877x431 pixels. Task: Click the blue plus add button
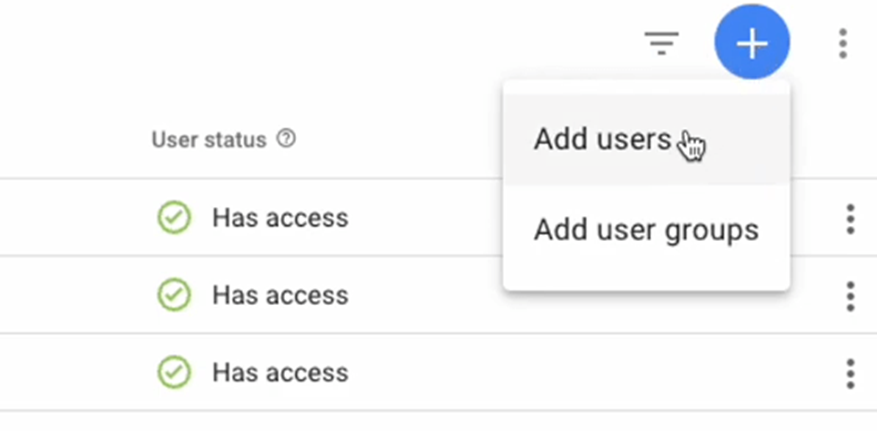tap(752, 42)
